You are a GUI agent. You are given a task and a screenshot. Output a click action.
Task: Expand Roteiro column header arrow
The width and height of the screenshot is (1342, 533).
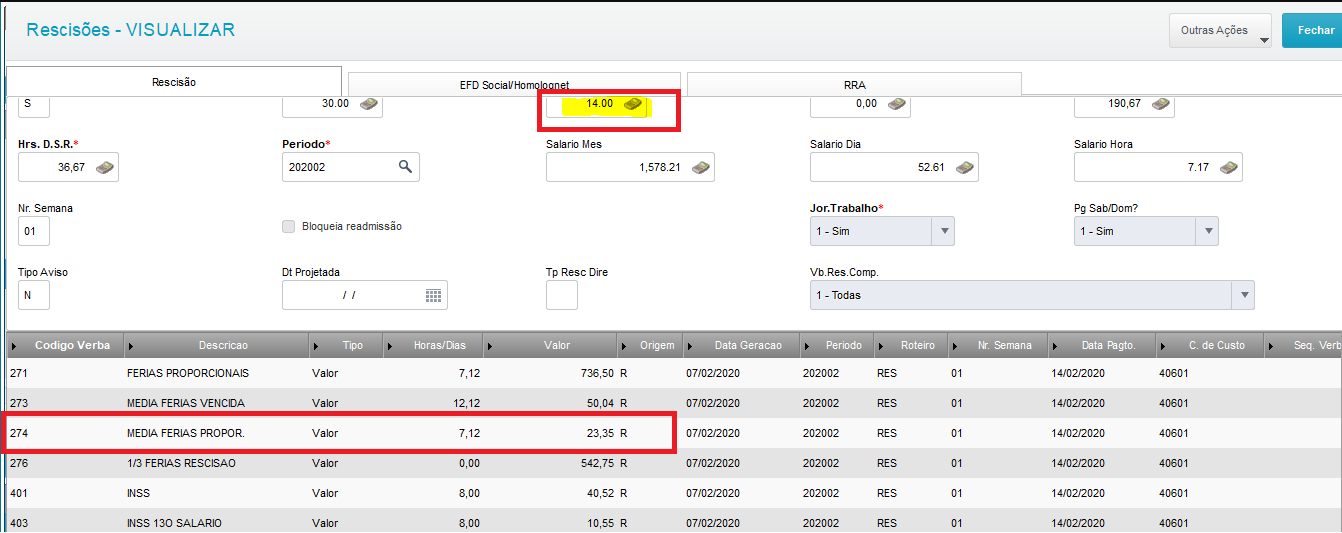point(882,346)
